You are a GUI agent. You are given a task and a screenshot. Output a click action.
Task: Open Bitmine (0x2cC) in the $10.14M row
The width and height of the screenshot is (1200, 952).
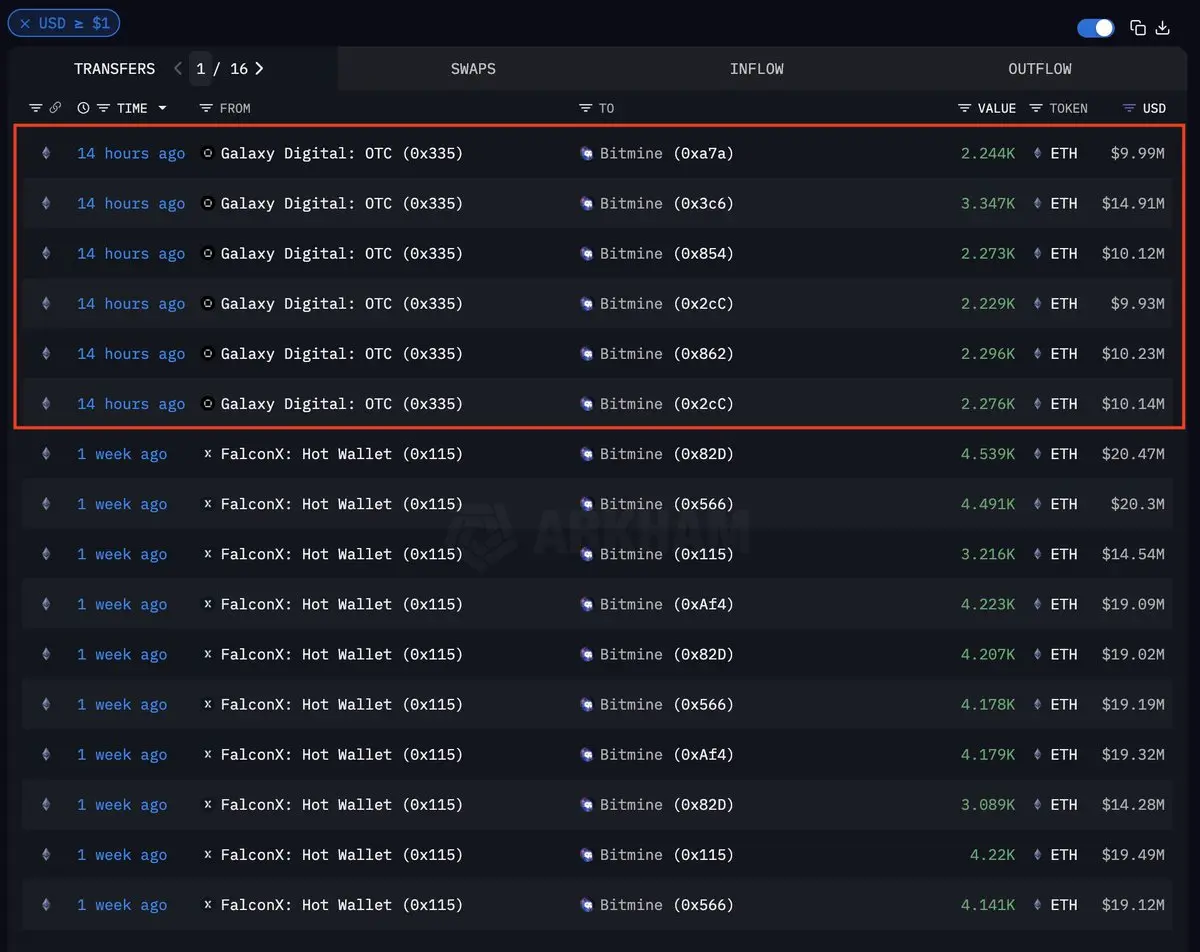(x=667, y=404)
